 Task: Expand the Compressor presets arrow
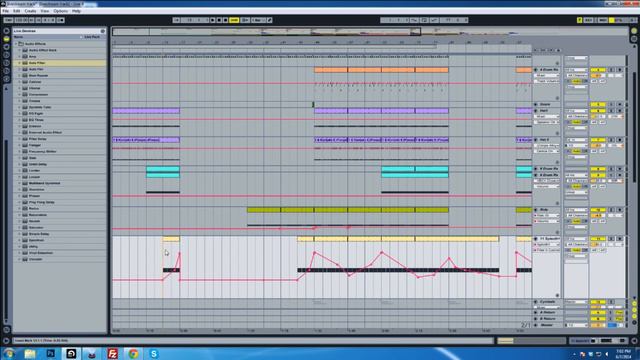click(x=19, y=95)
